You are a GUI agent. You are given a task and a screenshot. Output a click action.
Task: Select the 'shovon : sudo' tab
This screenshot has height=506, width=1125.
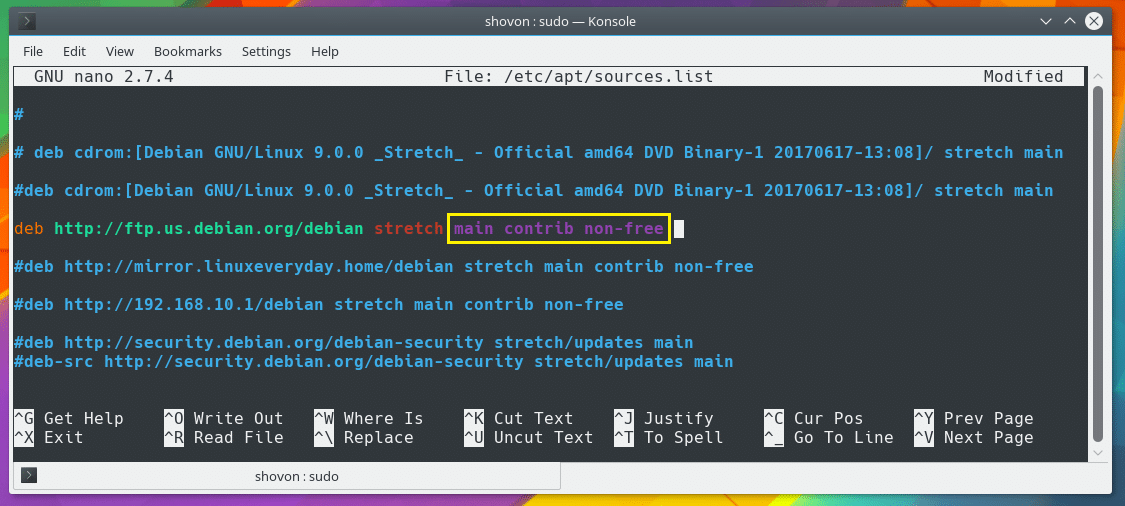[287, 476]
